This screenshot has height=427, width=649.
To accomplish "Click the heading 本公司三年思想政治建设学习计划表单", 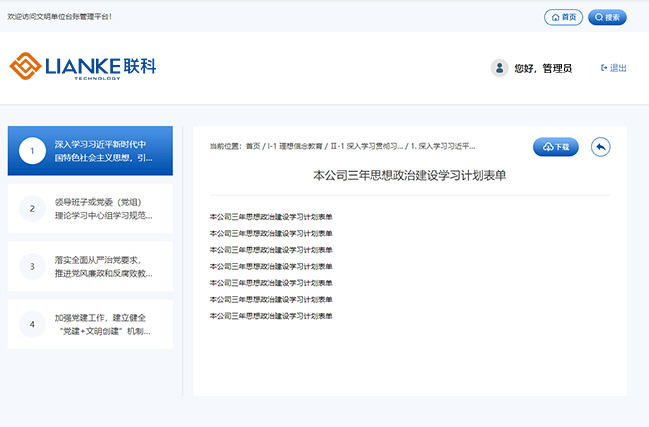I will click(x=409, y=175).
